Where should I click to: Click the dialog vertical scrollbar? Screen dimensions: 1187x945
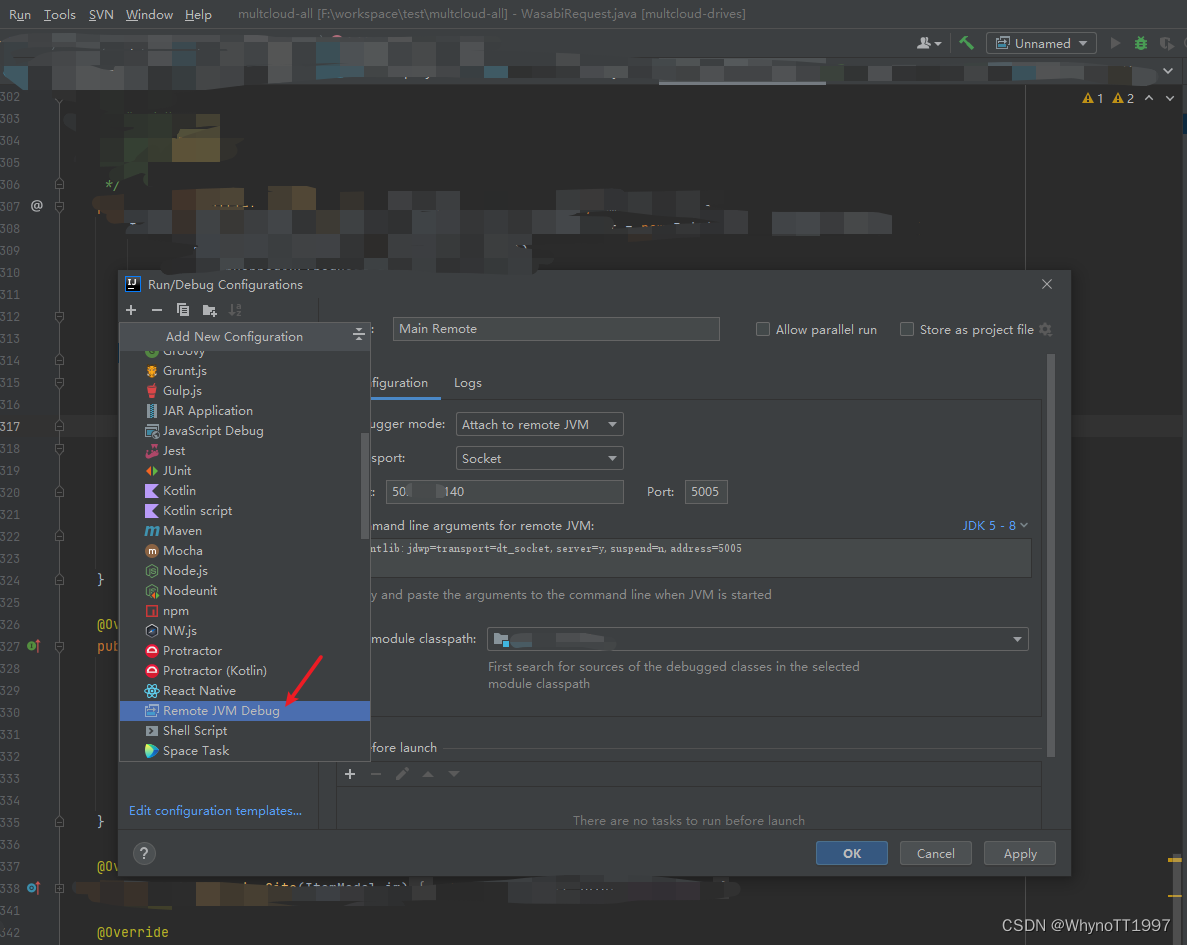click(x=1051, y=557)
